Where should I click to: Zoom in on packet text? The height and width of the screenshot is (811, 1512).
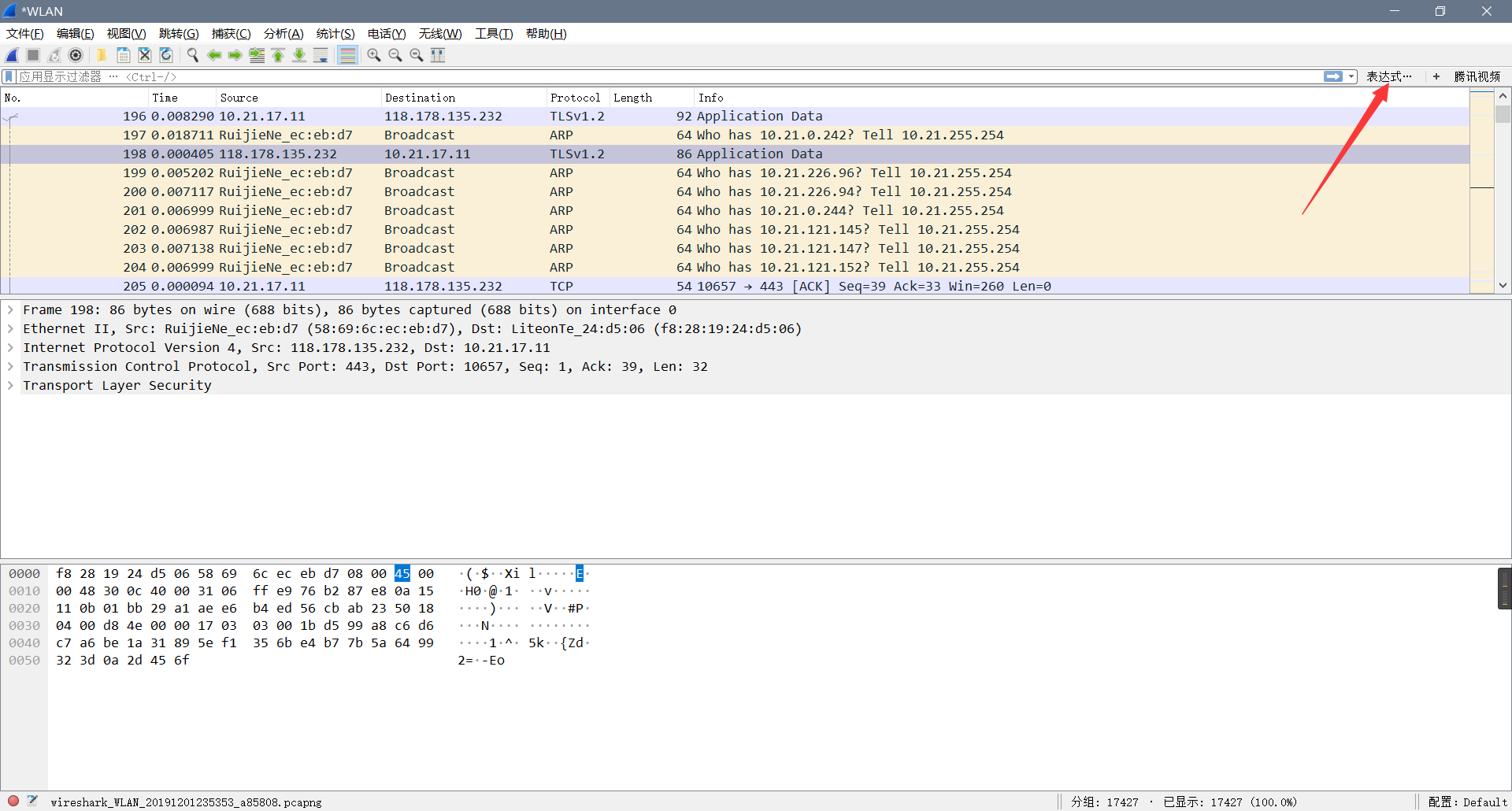click(374, 55)
